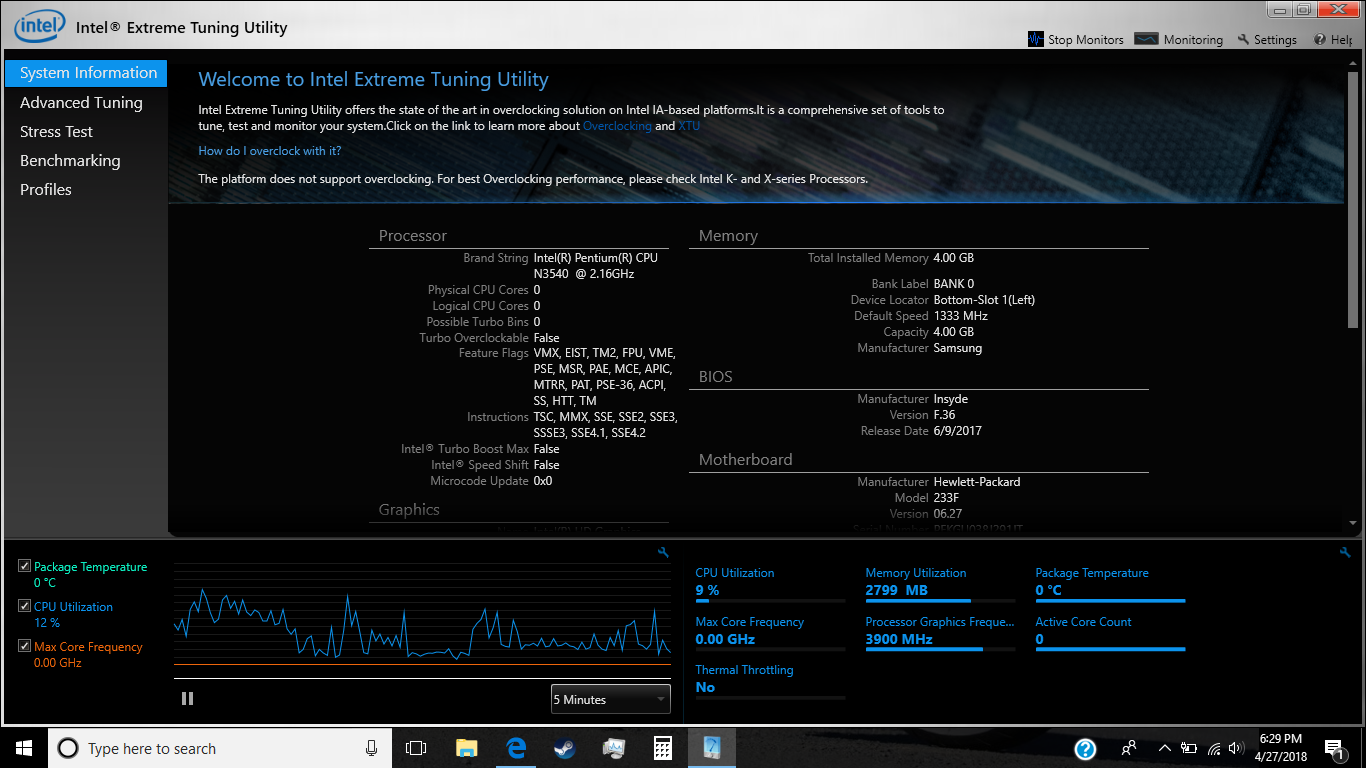Viewport: 1366px width, 768px height.
Task: Click the Thermal Throttling No tile
Action: click(x=770, y=681)
